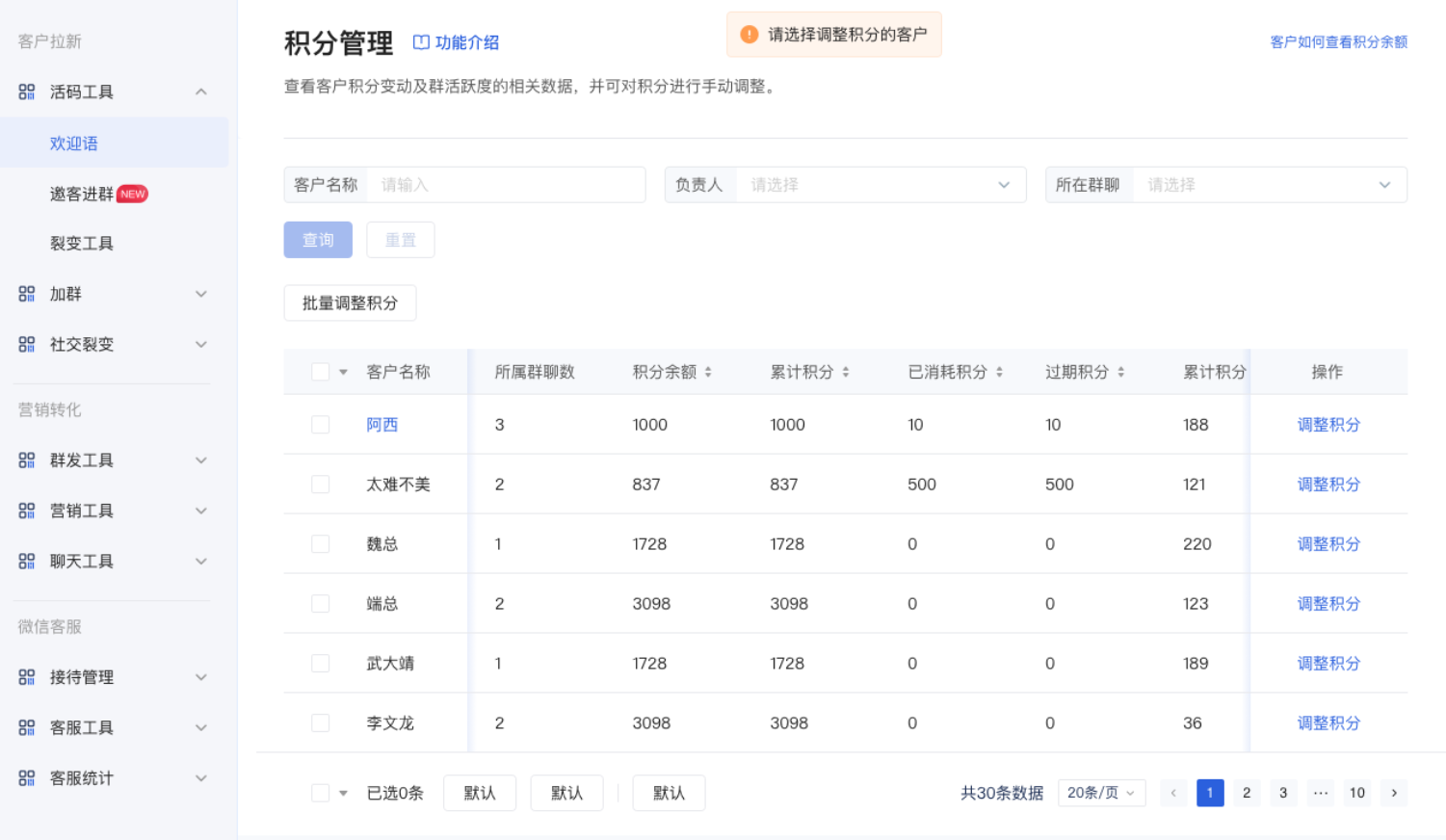This screenshot has height=840, width=1446.
Task: Click the 接待管理 sidebar grid icon
Action: click(27, 677)
